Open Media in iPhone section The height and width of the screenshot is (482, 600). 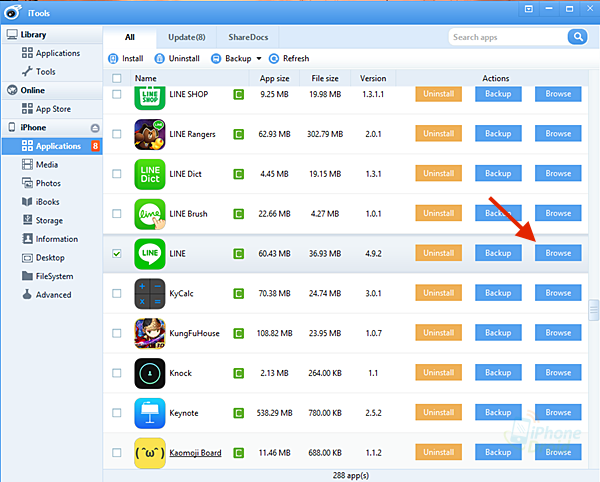[40, 164]
